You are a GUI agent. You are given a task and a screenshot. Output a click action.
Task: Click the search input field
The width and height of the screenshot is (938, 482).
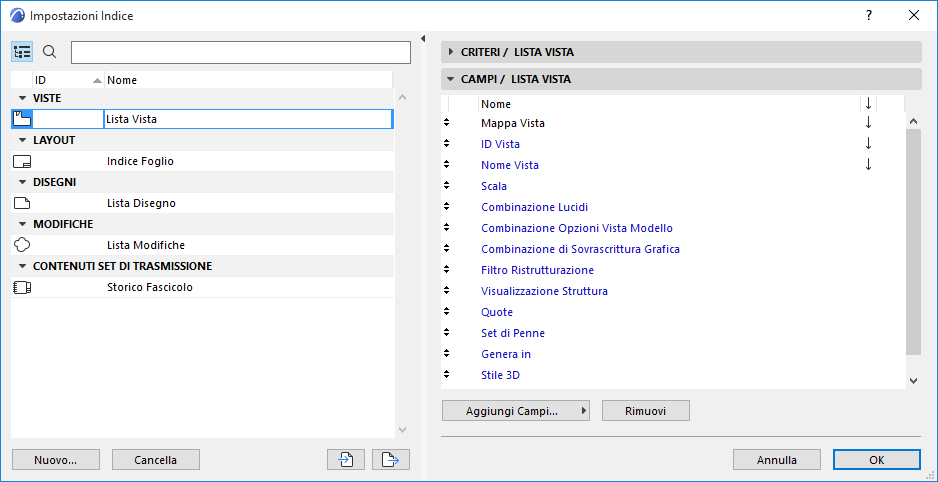240,52
